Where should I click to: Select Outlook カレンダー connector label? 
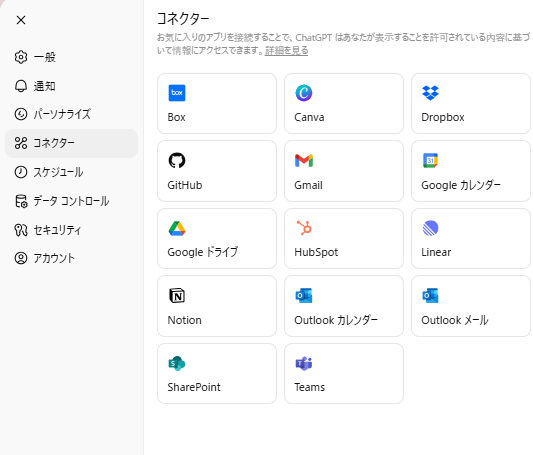coord(336,320)
